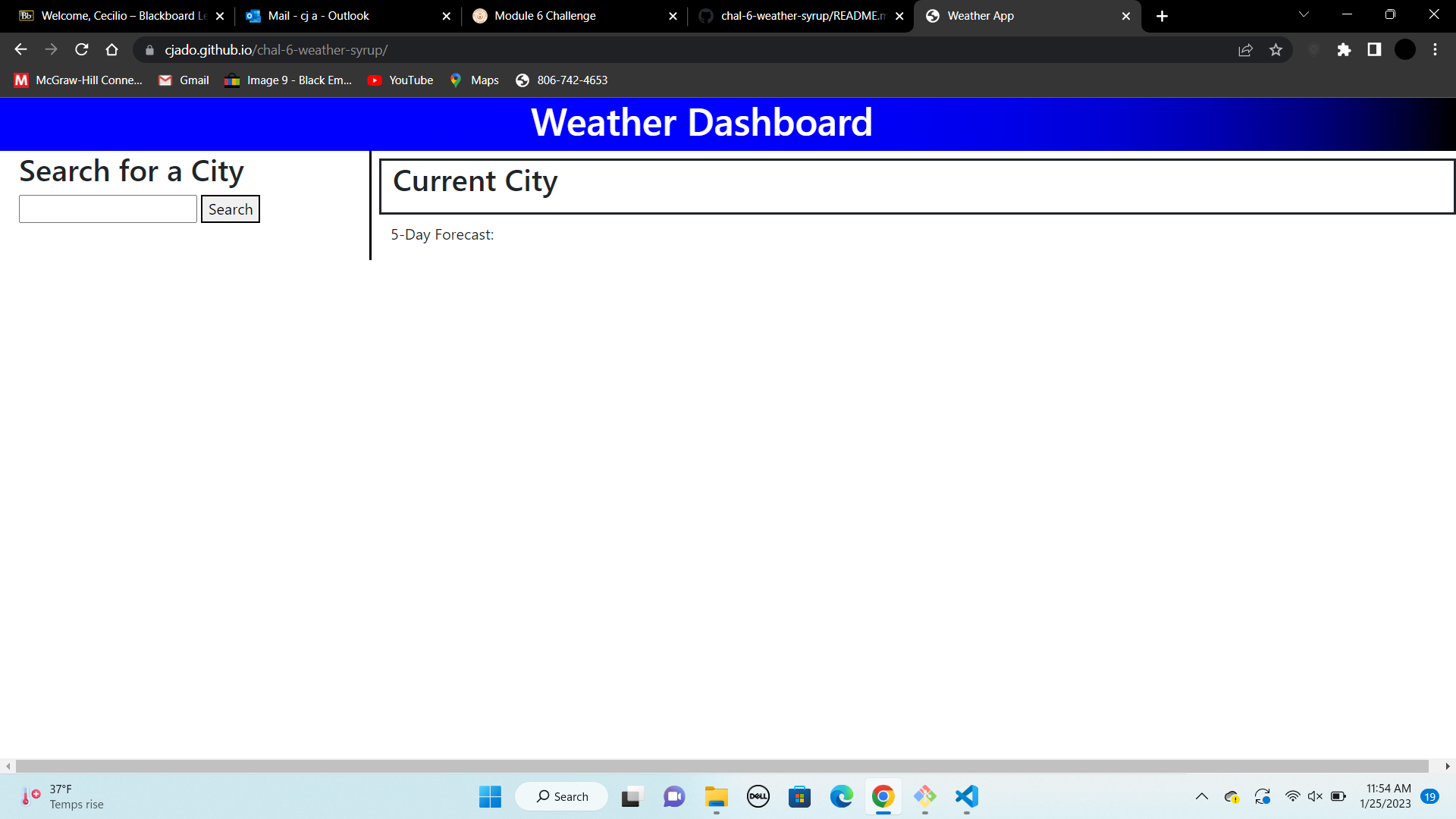Go to the browser home page
This screenshot has height=819, width=1456.
click(x=112, y=50)
